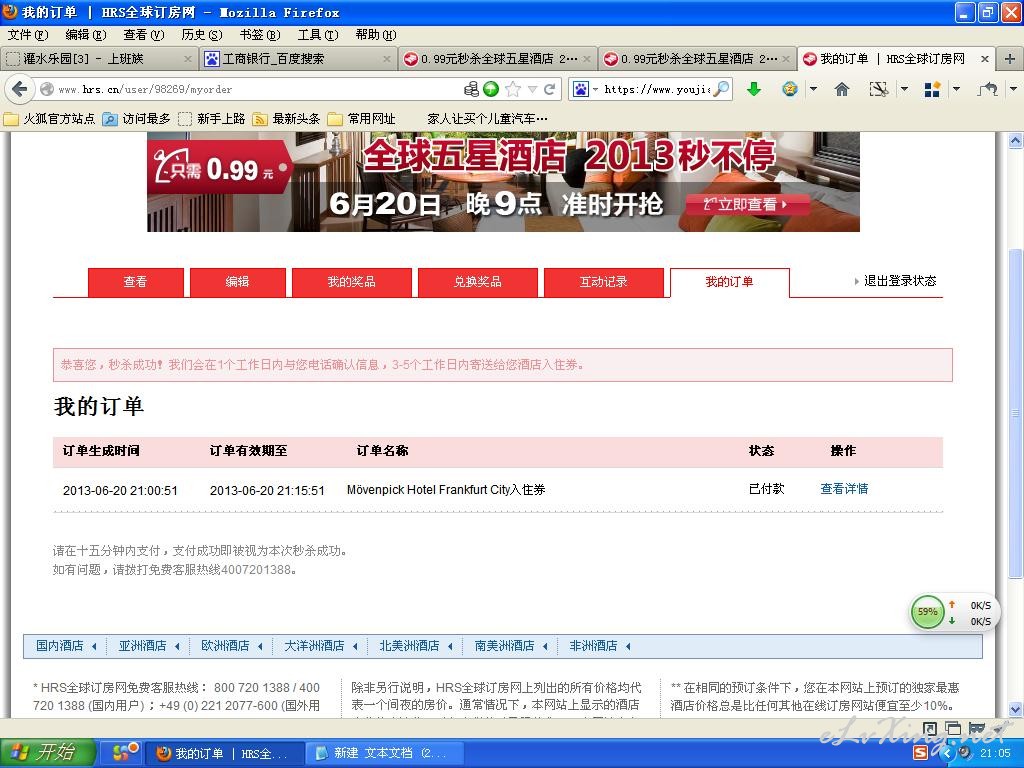The image size is (1024, 768).
Task: Click the search box input field
Action: tap(657, 89)
